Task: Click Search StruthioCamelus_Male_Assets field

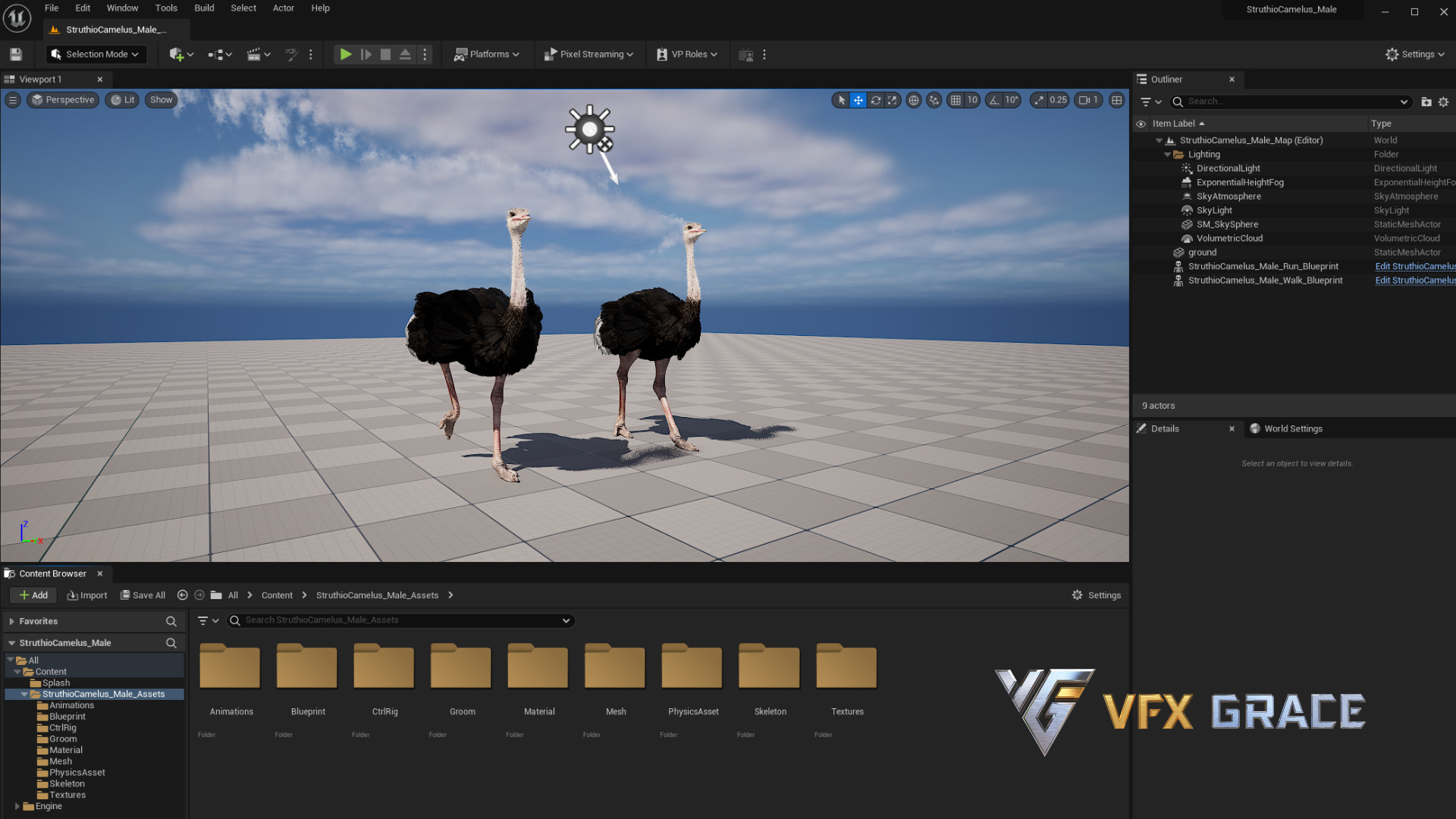Action: [400, 621]
